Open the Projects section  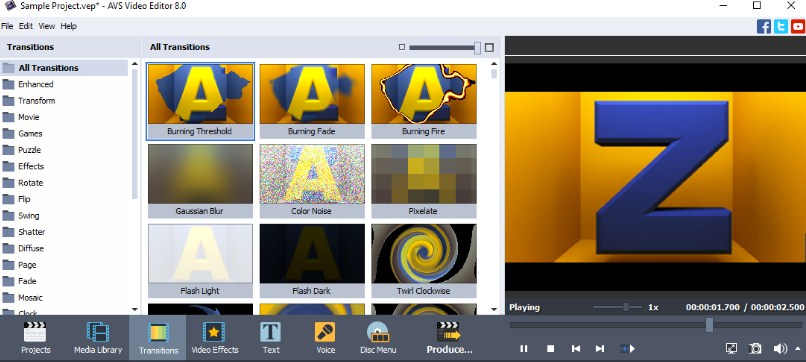pyautogui.click(x=35, y=338)
